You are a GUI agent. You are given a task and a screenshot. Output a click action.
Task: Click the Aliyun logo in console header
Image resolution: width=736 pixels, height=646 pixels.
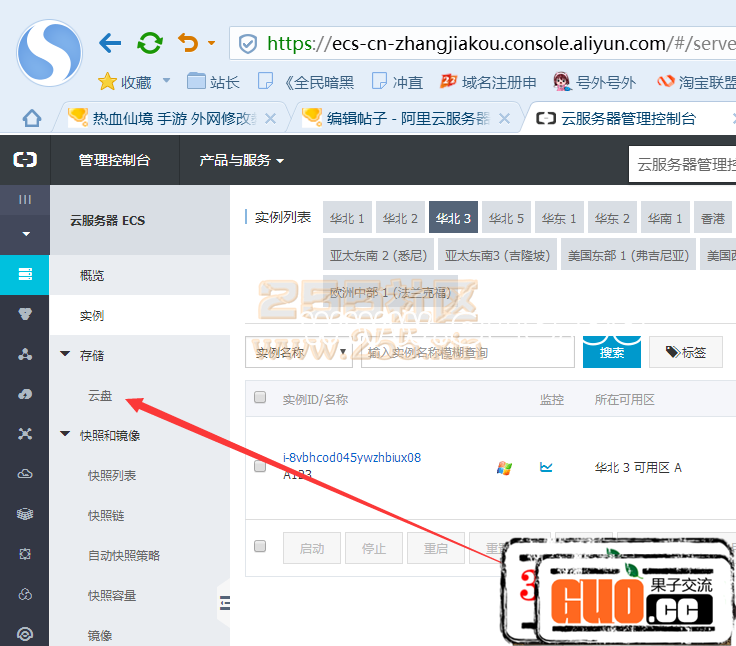(24, 160)
